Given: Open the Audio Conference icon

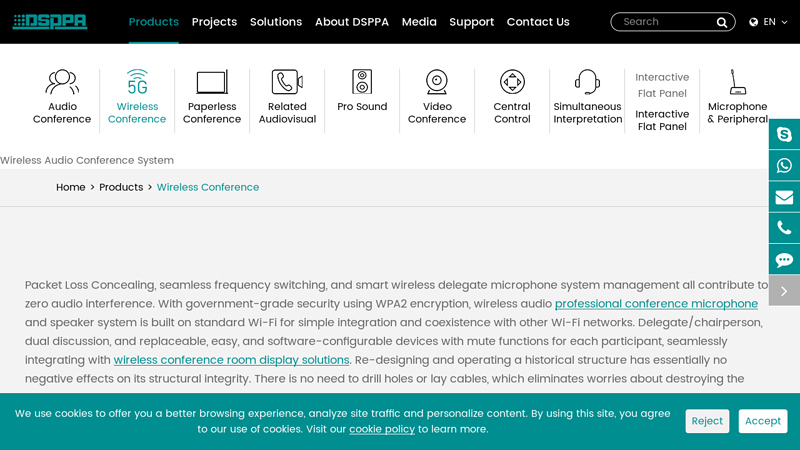Looking at the screenshot, I should pyautogui.click(x=62, y=82).
